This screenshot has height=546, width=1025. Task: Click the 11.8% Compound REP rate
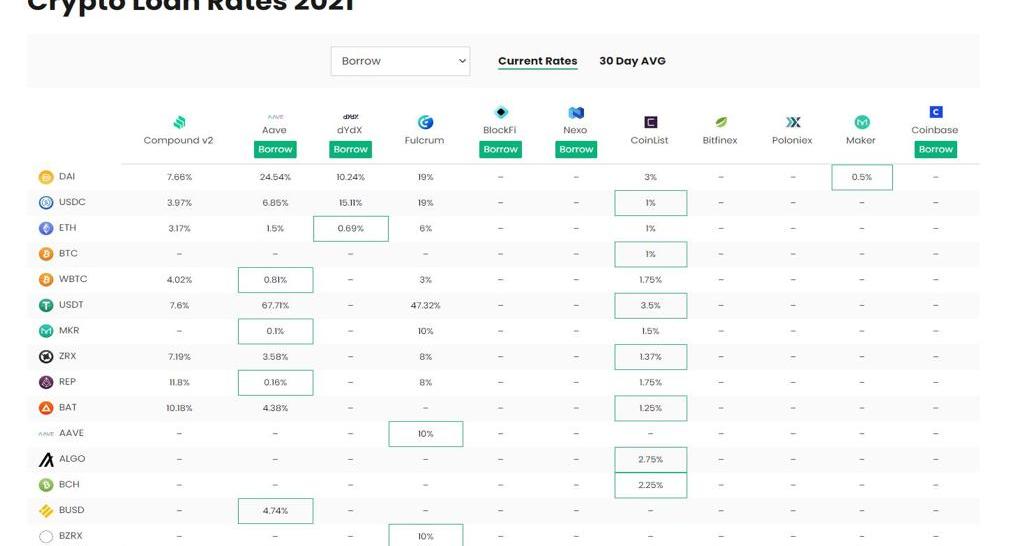pyautogui.click(x=179, y=383)
